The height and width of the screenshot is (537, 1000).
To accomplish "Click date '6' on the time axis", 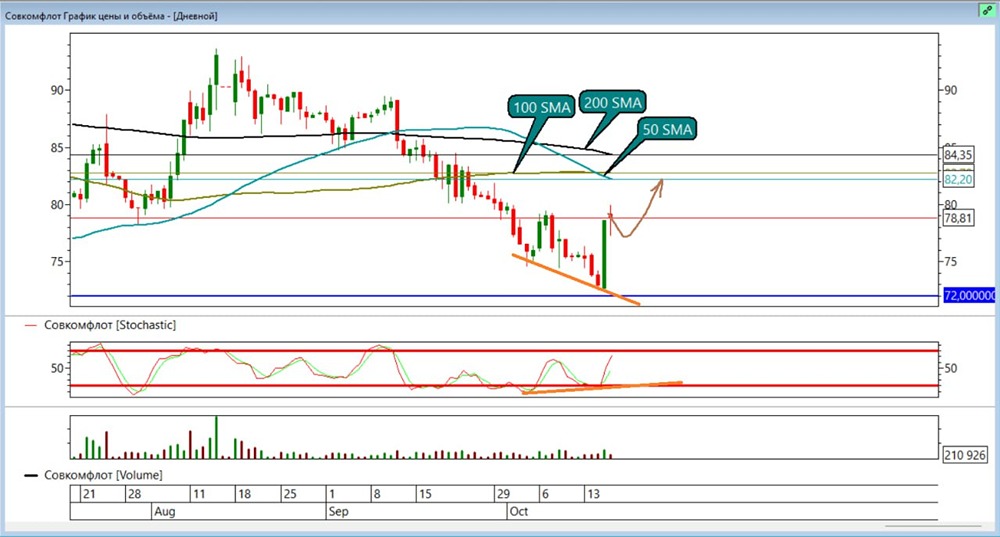I will [x=545, y=494].
